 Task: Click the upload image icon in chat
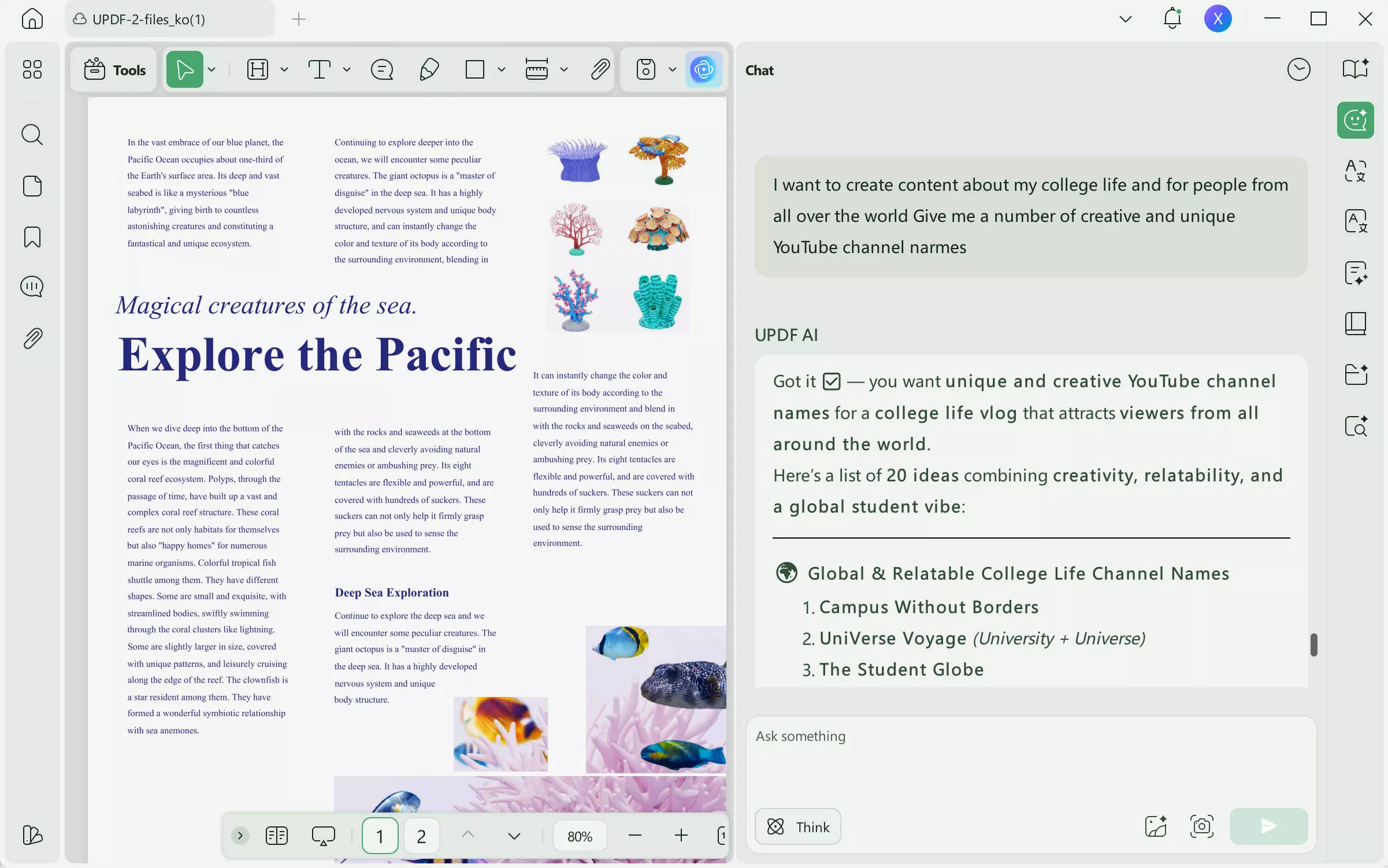point(1155,826)
